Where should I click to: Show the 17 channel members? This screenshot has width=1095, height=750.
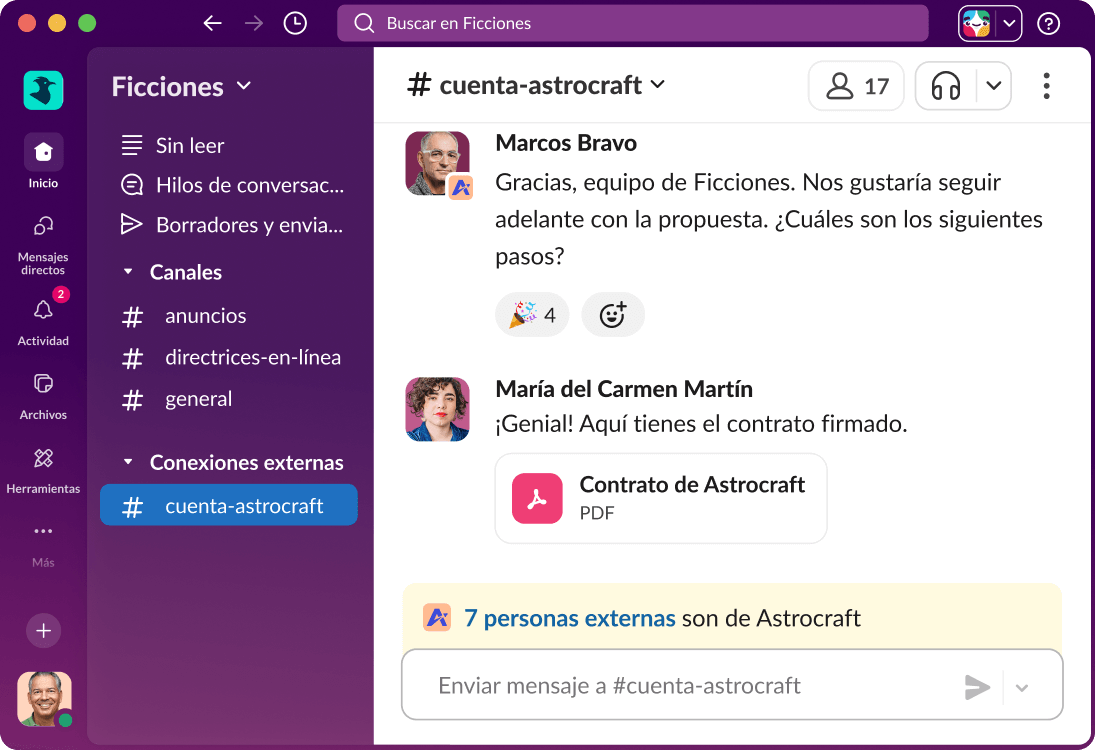pyautogui.click(x=855, y=86)
